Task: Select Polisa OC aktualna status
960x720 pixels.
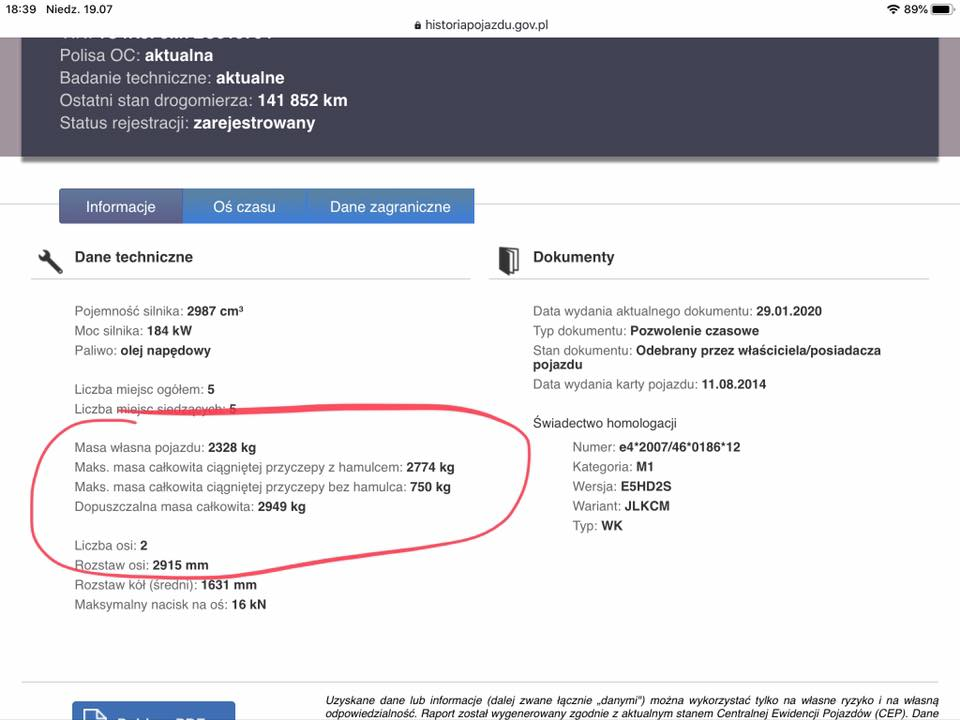Action: pyautogui.click(x=137, y=55)
